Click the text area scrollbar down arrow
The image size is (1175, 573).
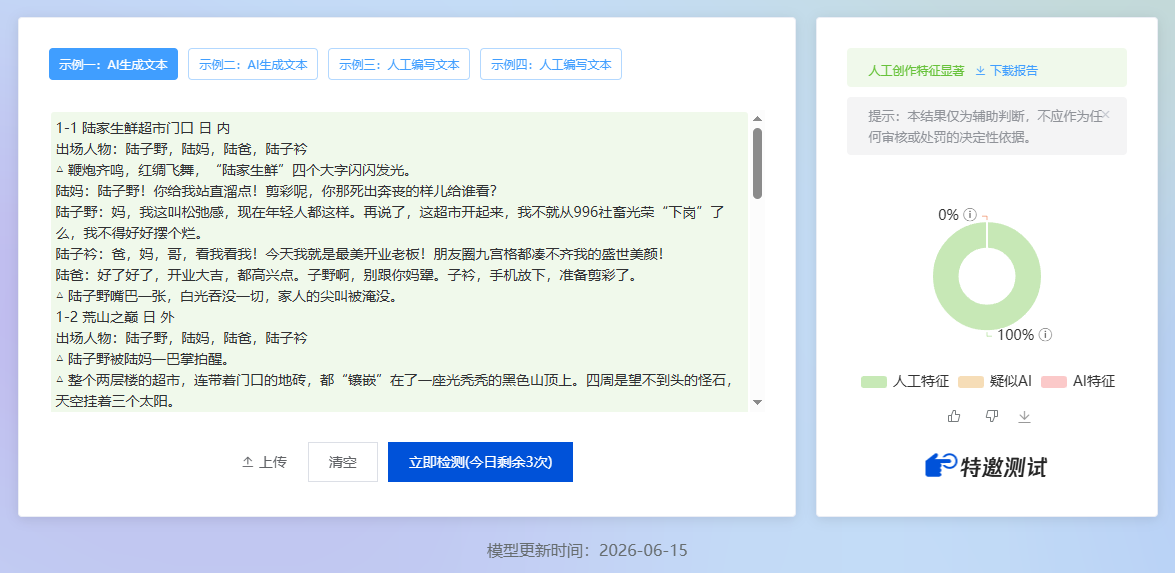[758, 403]
